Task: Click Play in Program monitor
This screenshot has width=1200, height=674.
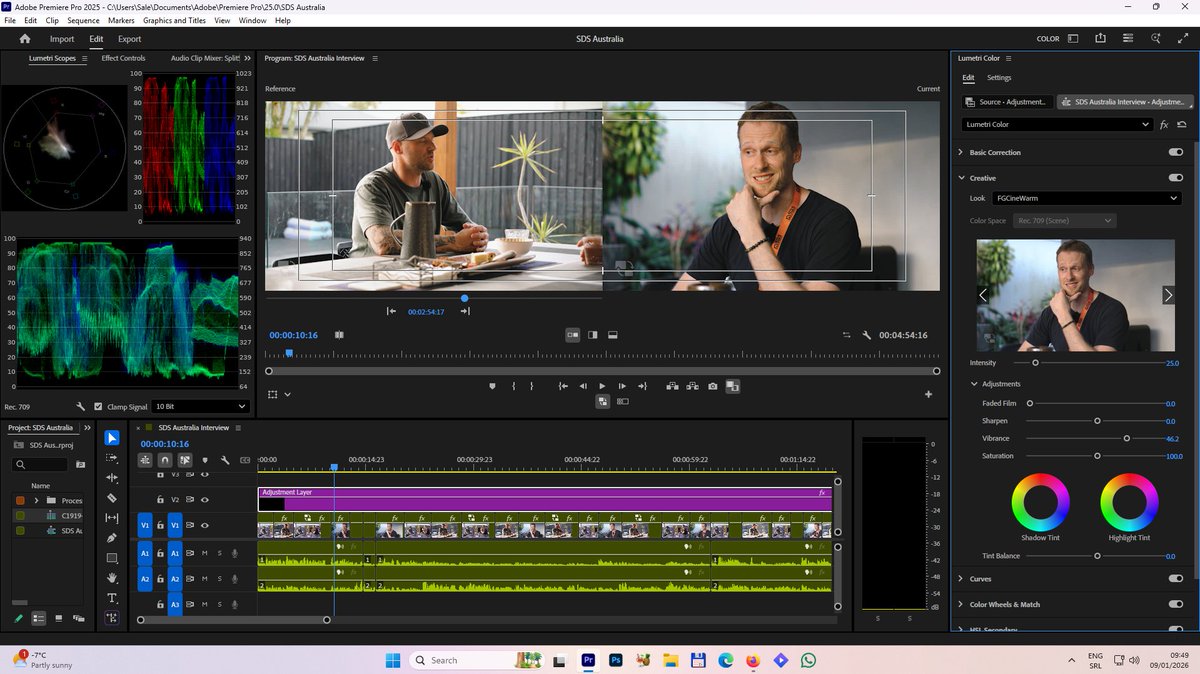Action: coord(602,386)
